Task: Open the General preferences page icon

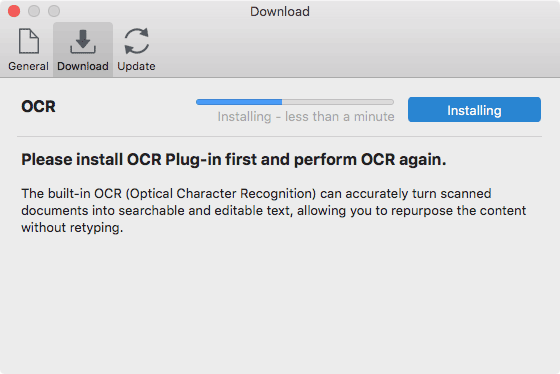Action: tap(29, 41)
